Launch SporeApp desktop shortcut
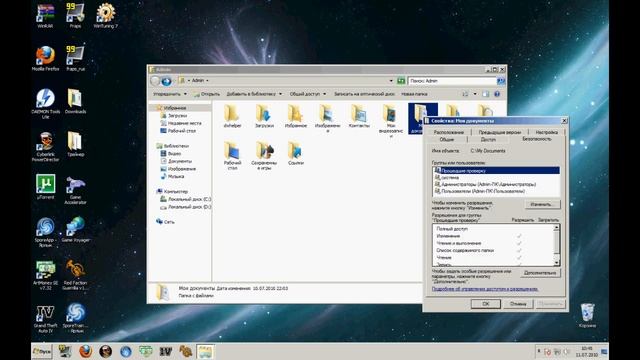 tap(45, 232)
